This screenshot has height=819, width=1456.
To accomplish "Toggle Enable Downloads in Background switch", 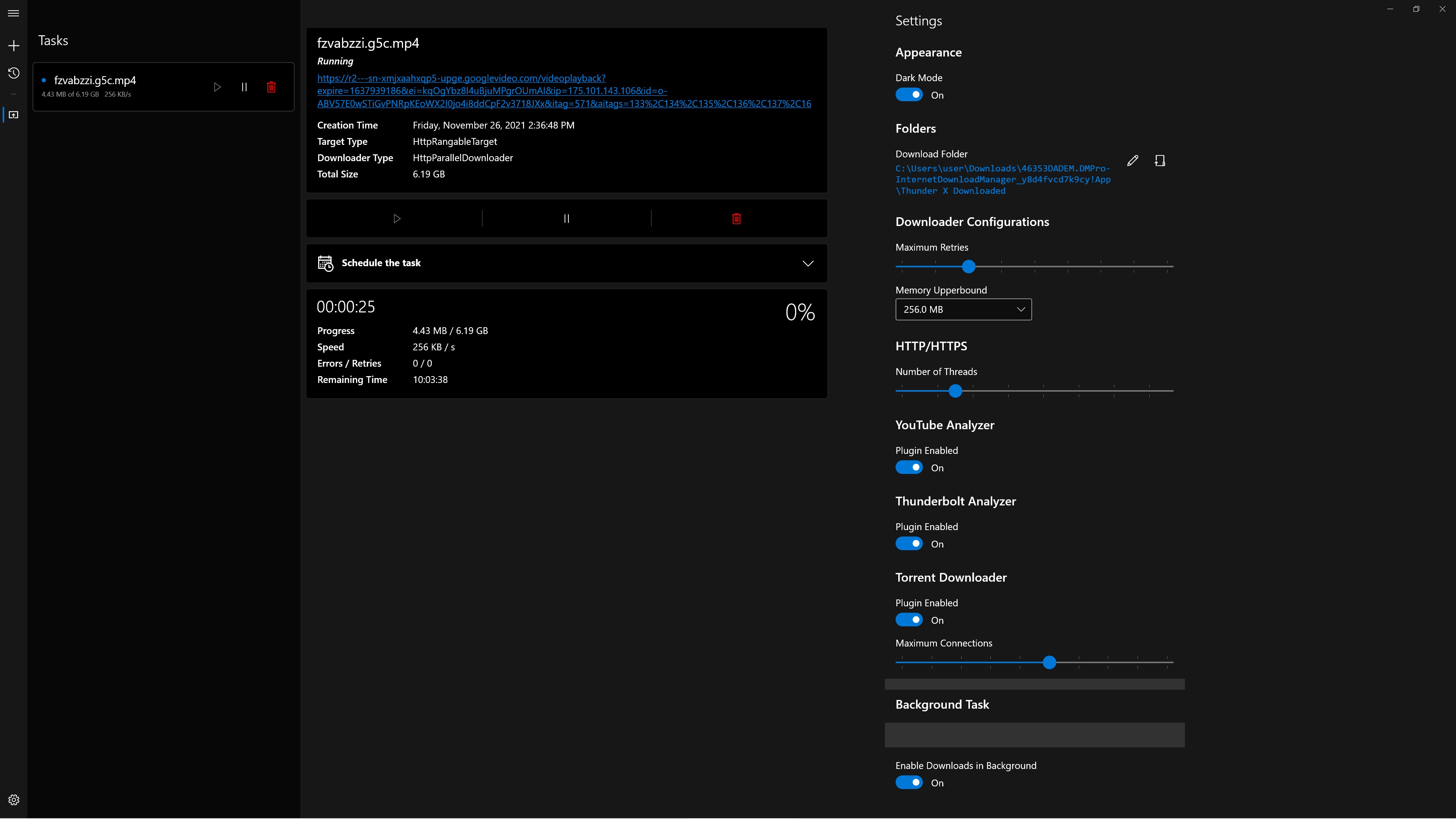I will (909, 782).
